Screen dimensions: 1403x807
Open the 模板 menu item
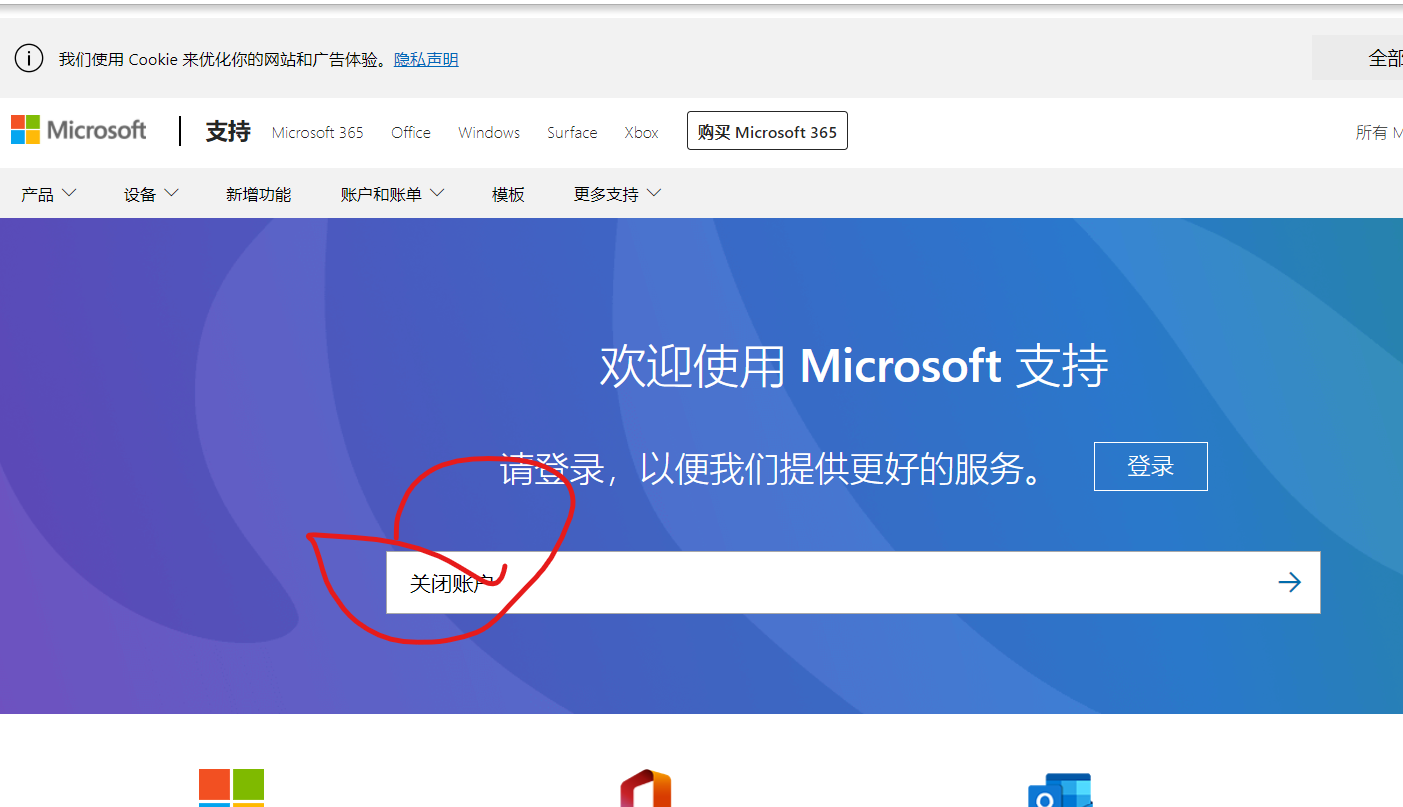click(x=508, y=194)
